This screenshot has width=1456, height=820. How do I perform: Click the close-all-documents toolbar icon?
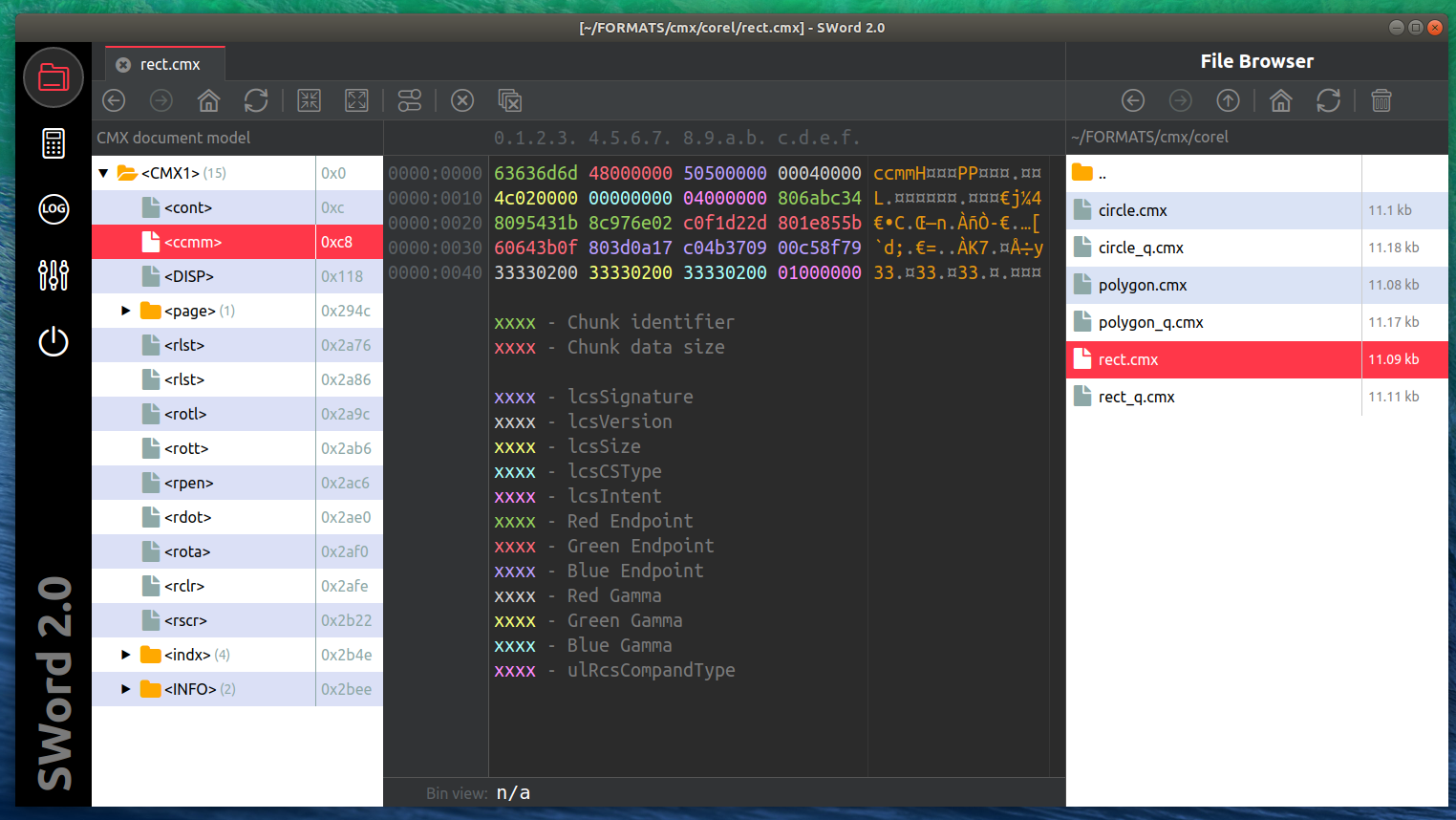[509, 100]
